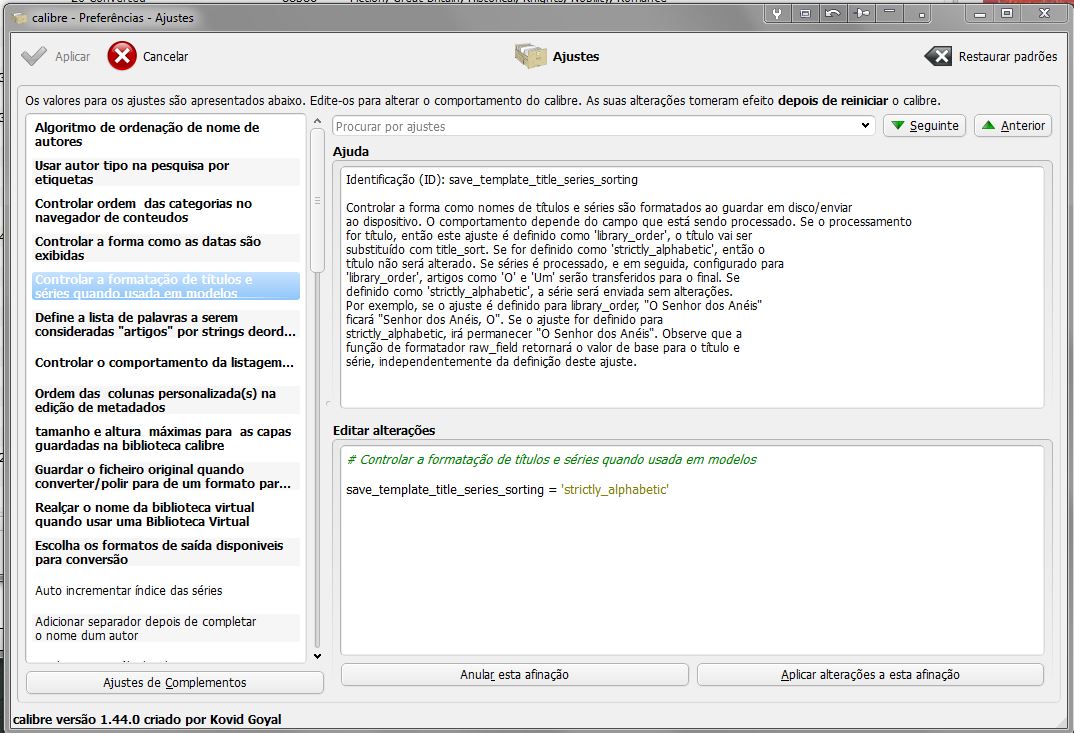This screenshot has height=733, width=1074.
Task: Select Algoritmo de ordenação de nome de autores
Action: [x=166, y=134]
